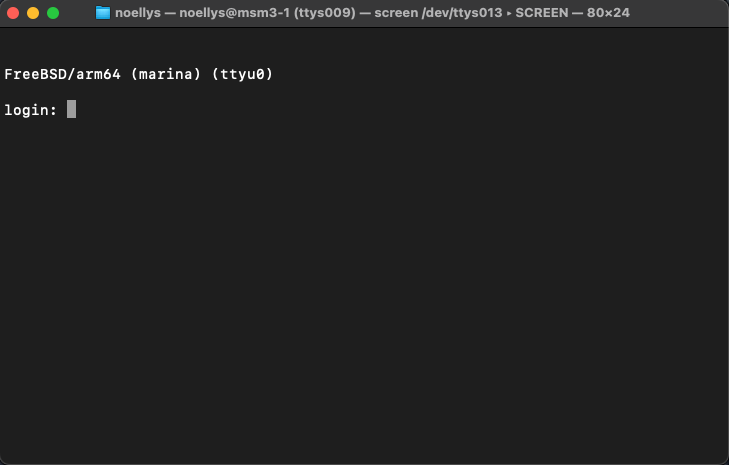The image size is (729, 465).
Task: Minimize the terminal with yellow button
Action: [33, 13]
